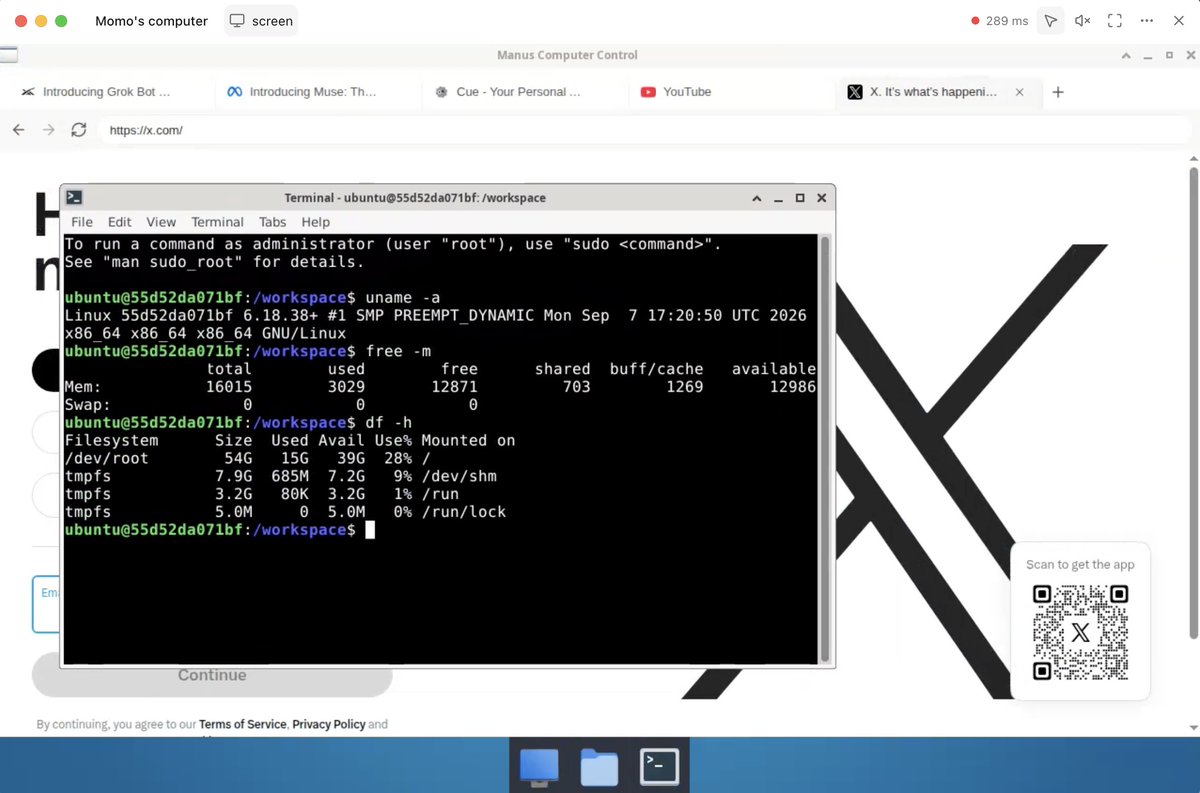1200x793 pixels.
Task: Close the remote session with X icon
Action: pyautogui.click(x=1178, y=20)
